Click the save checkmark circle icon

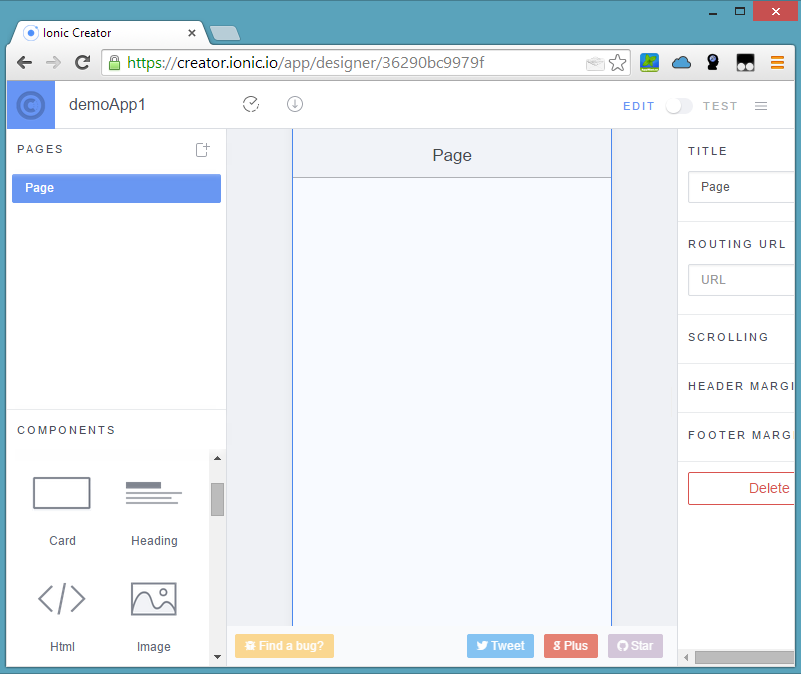tap(251, 104)
